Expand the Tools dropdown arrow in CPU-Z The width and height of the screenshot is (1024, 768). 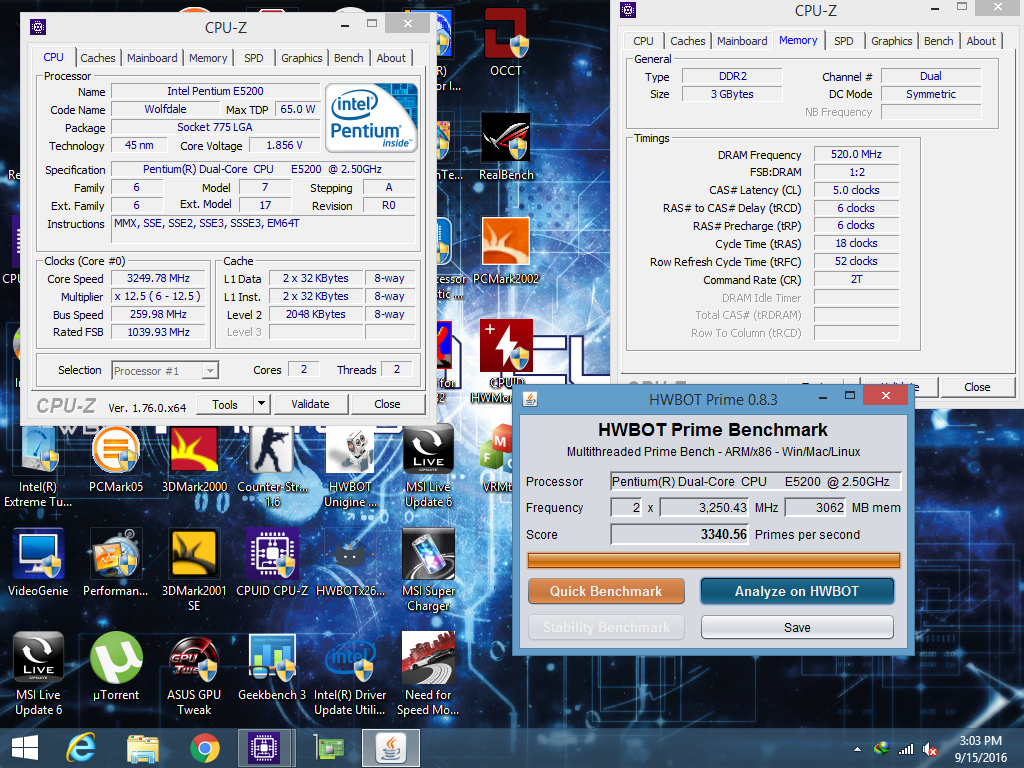[x=261, y=404]
